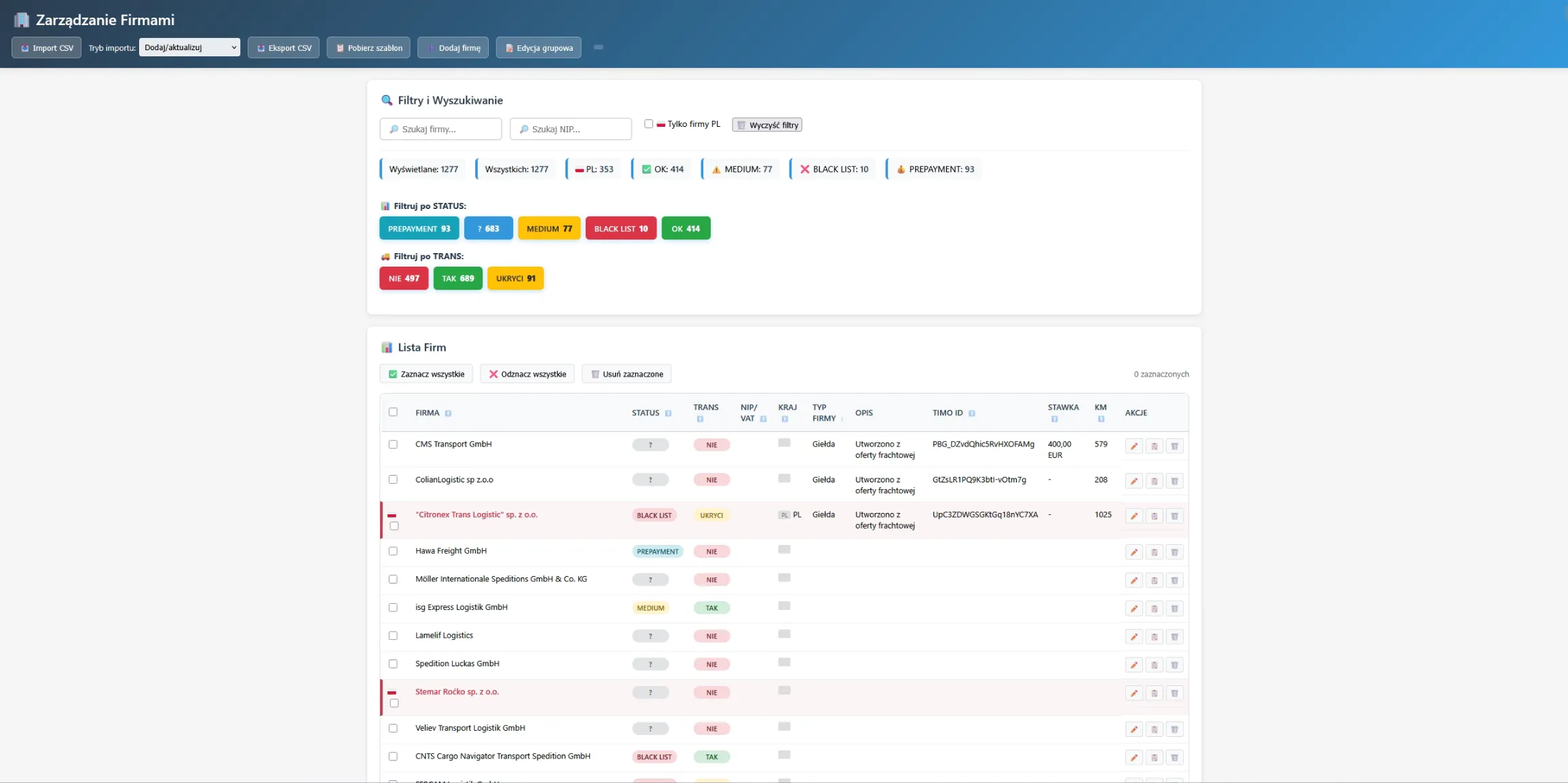Copy ColianLogistic sp z.o.o with the clipboard icon
The image size is (1568, 783).
pyautogui.click(x=1154, y=481)
